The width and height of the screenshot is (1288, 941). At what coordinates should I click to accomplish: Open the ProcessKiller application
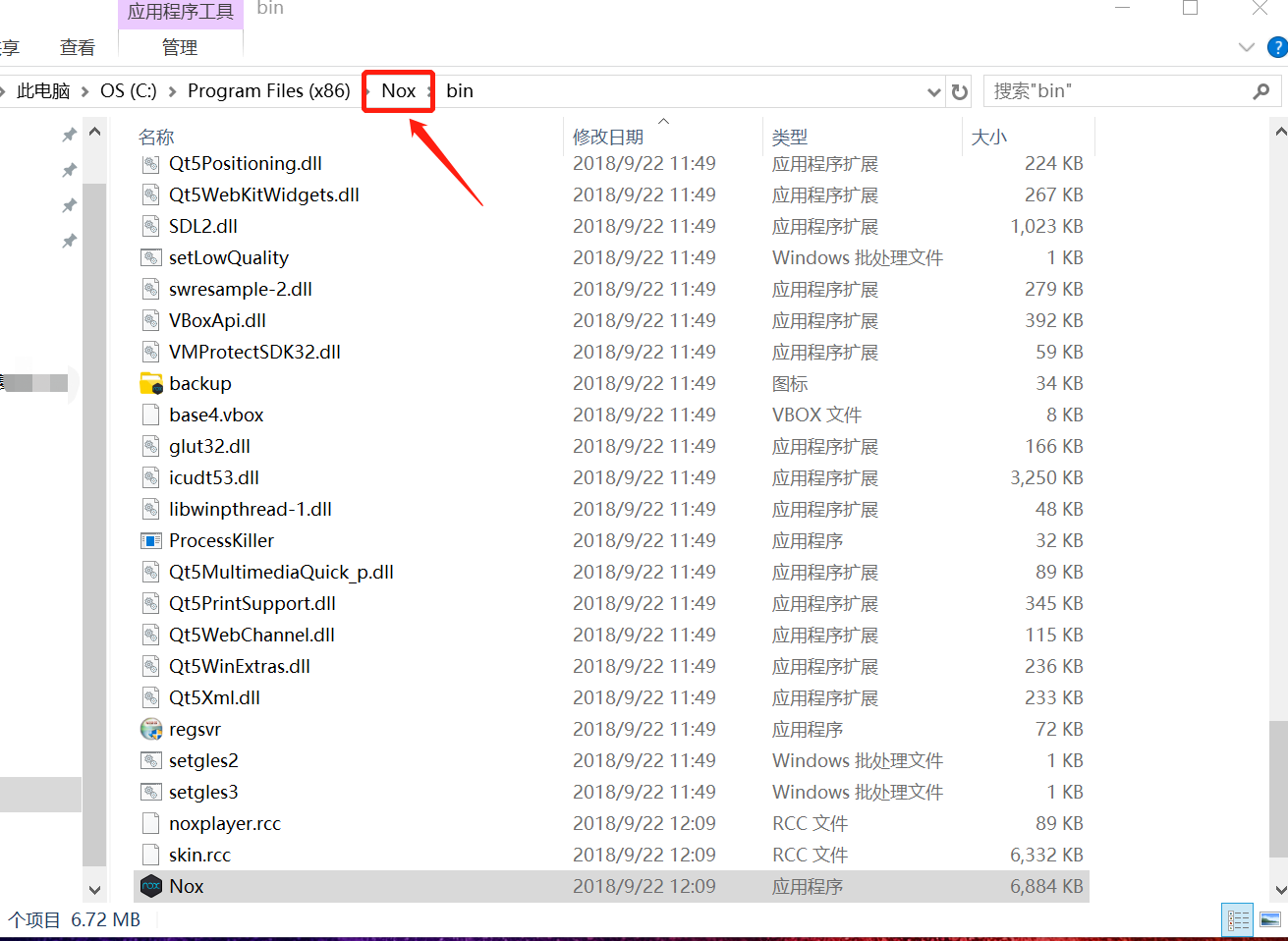pyautogui.click(x=221, y=540)
